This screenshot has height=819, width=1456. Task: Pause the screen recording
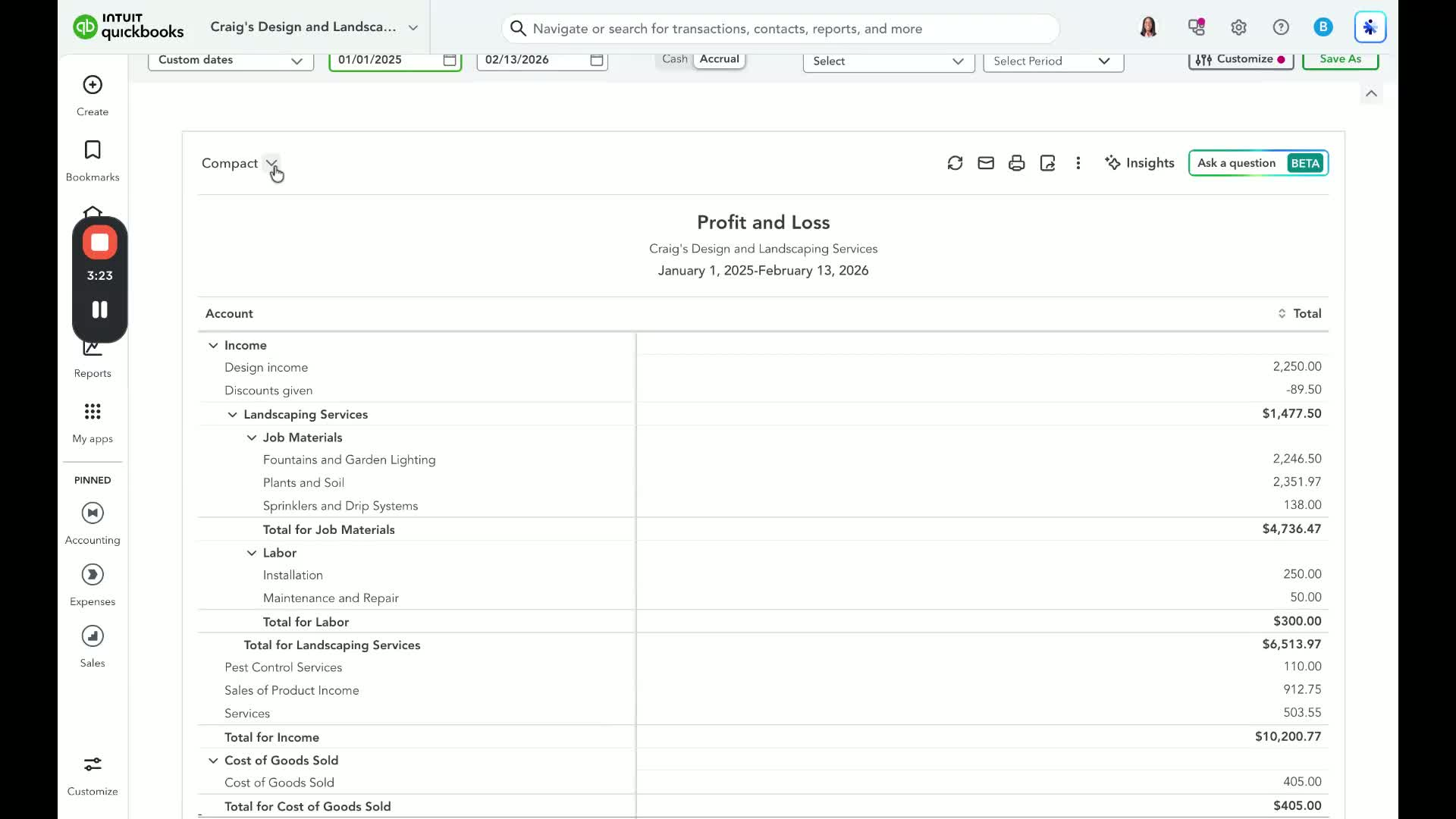(100, 309)
